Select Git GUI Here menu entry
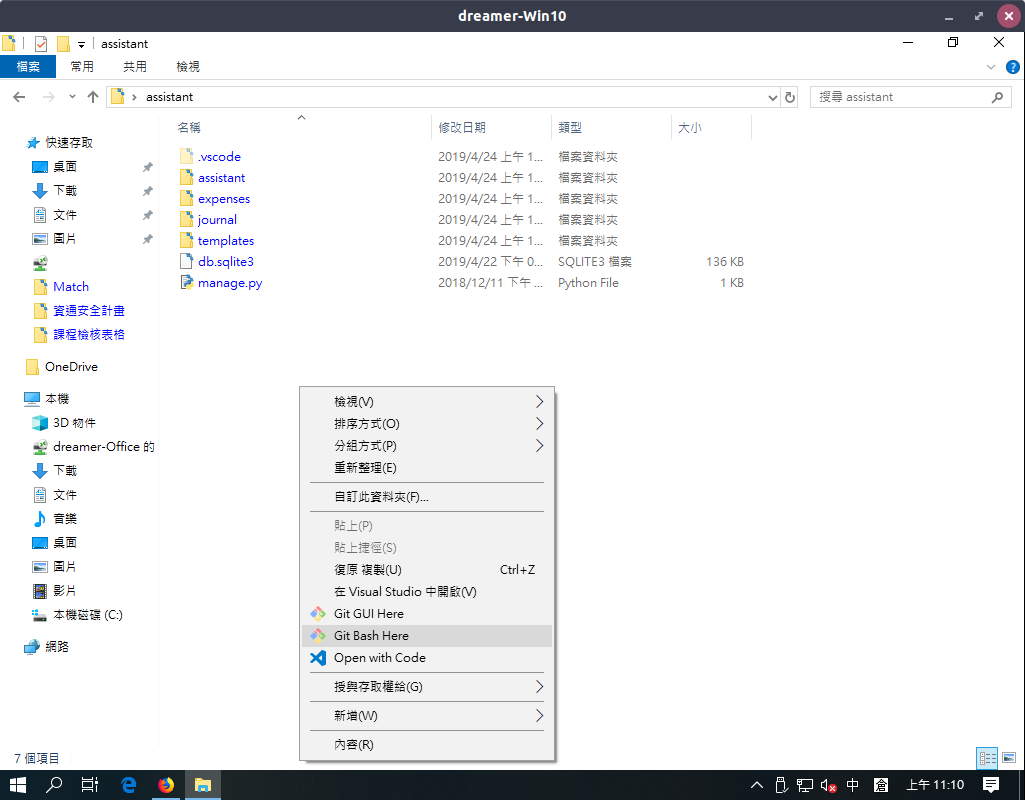 (368, 614)
